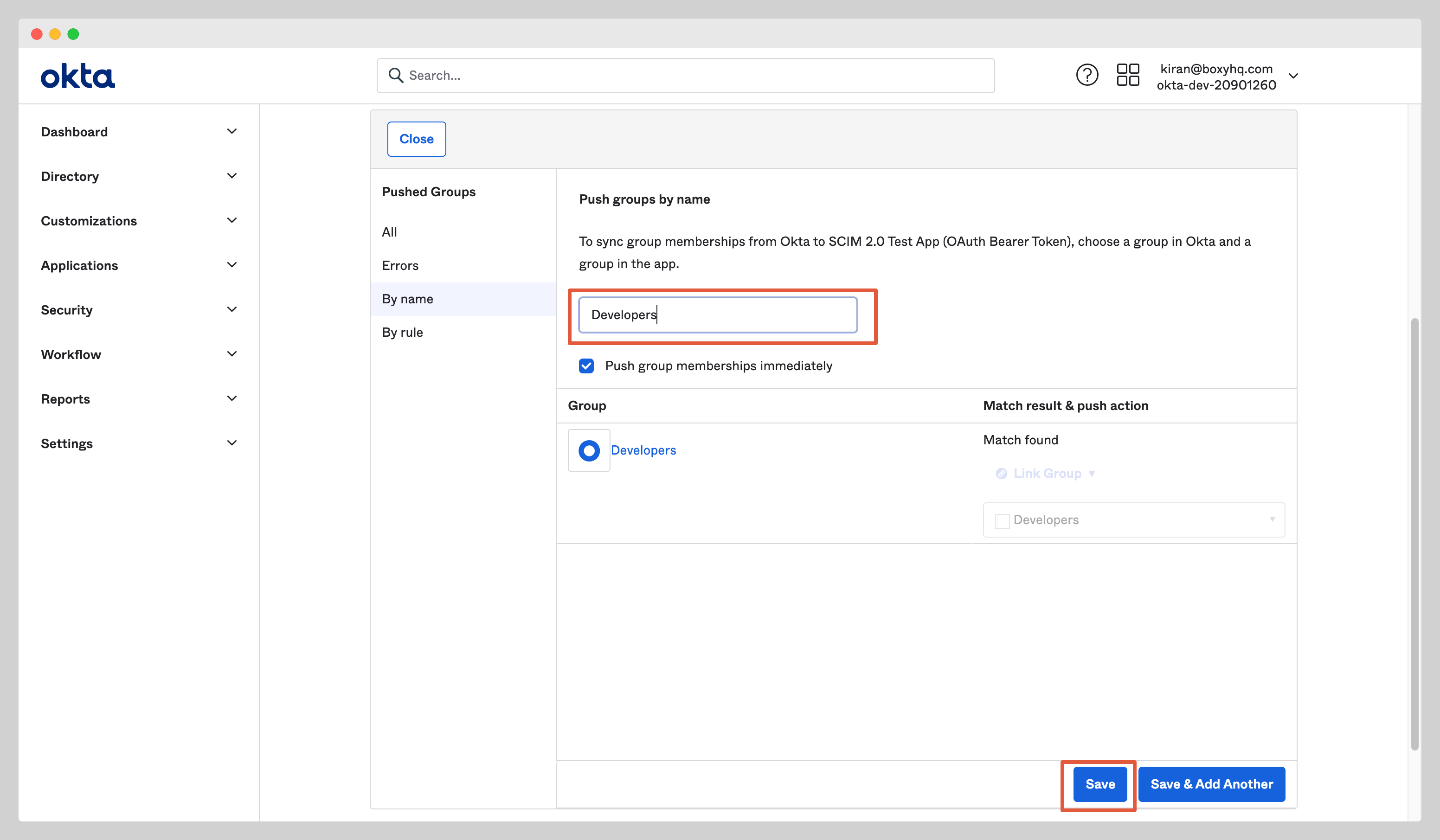Open the Link Group action dropdown
Screen dimensions: 1440x840
1093,473
